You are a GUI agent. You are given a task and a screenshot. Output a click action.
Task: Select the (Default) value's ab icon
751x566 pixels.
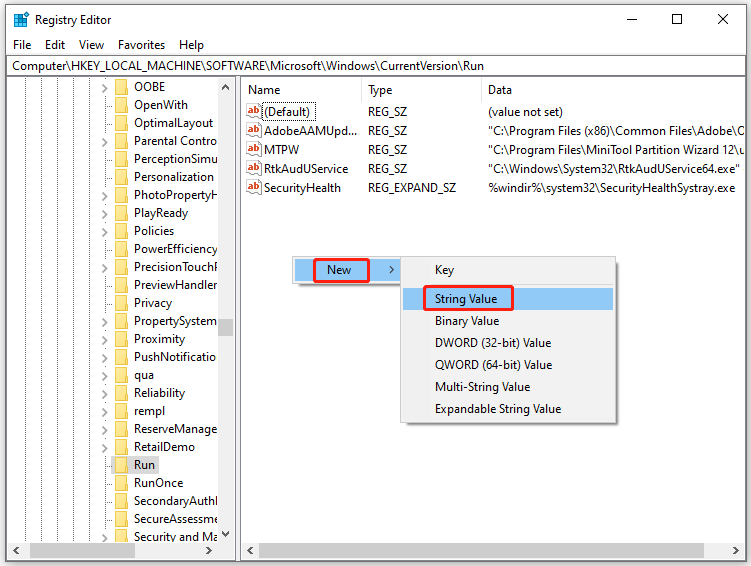253,111
